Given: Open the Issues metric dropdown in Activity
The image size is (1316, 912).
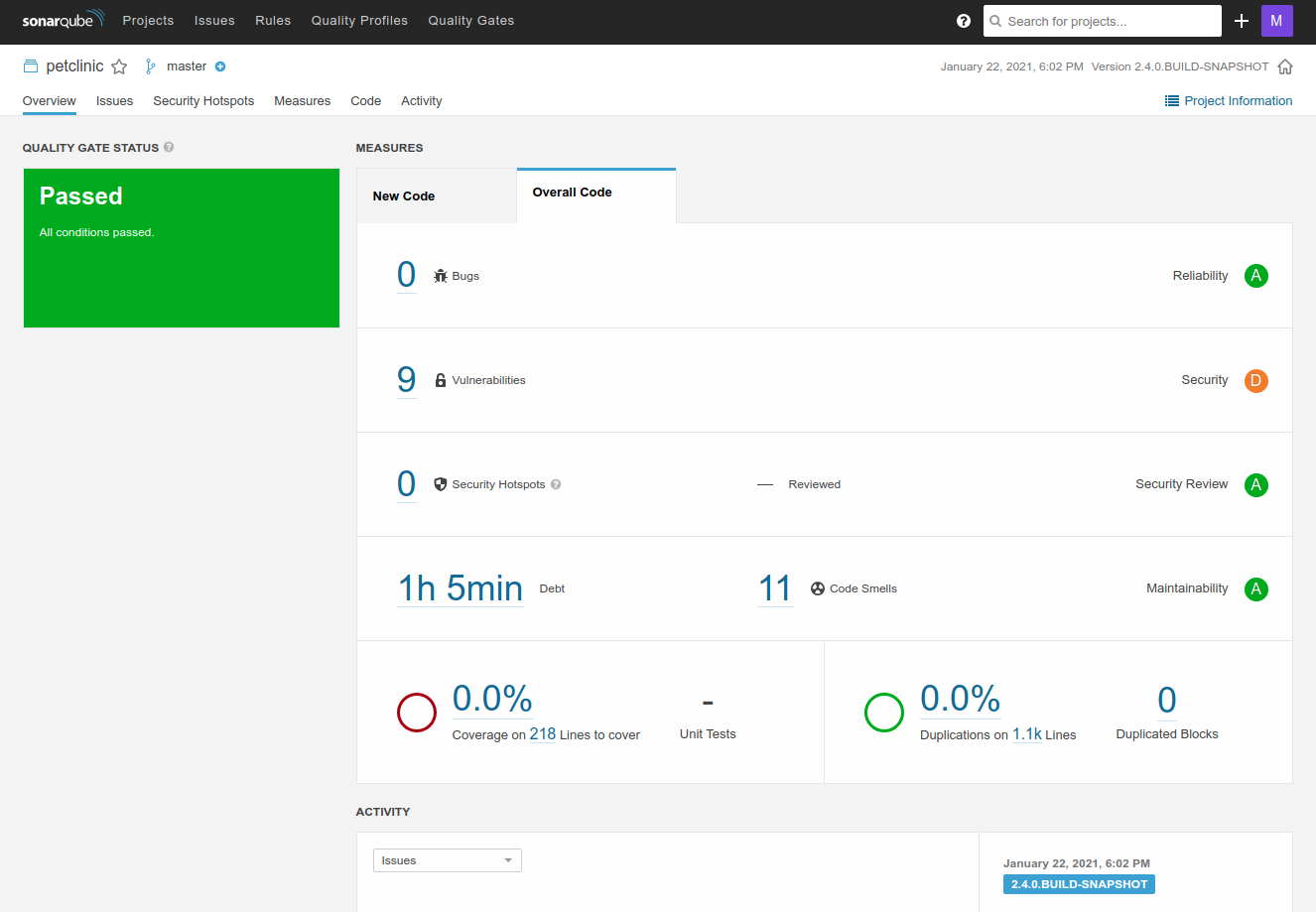Looking at the screenshot, I should [447, 860].
